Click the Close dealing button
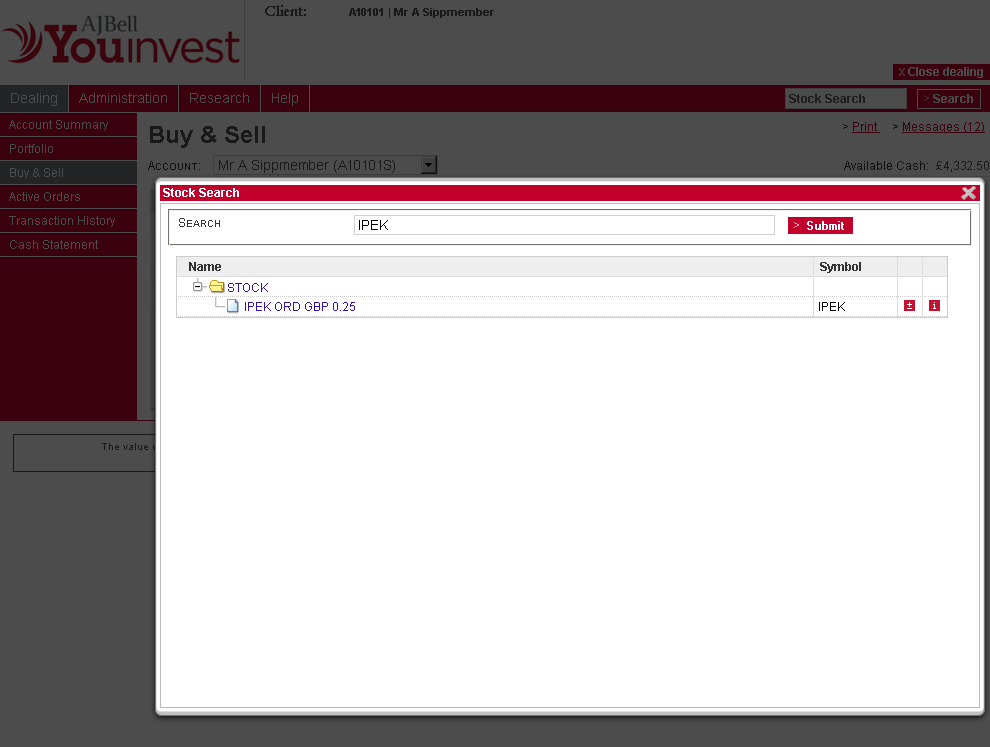Viewport: 990px width, 747px height. coord(940,72)
